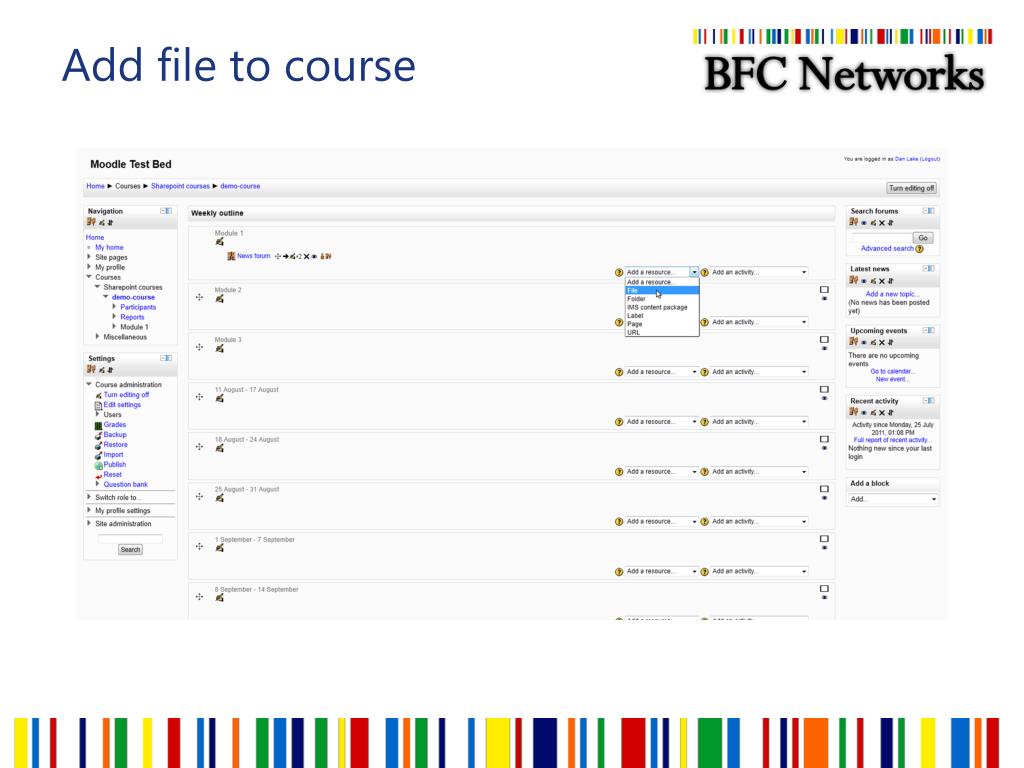Open the Add a block dropdown
This screenshot has width=1024, height=768.
[893, 500]
